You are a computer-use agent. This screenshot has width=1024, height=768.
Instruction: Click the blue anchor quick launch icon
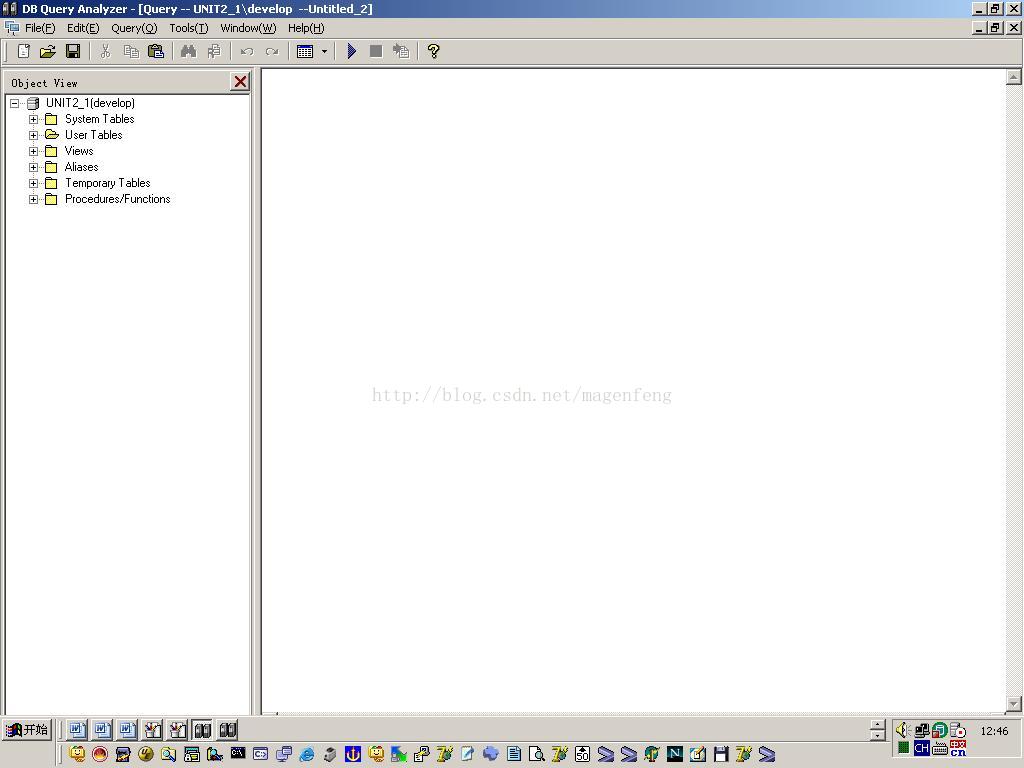coord(353,754)
